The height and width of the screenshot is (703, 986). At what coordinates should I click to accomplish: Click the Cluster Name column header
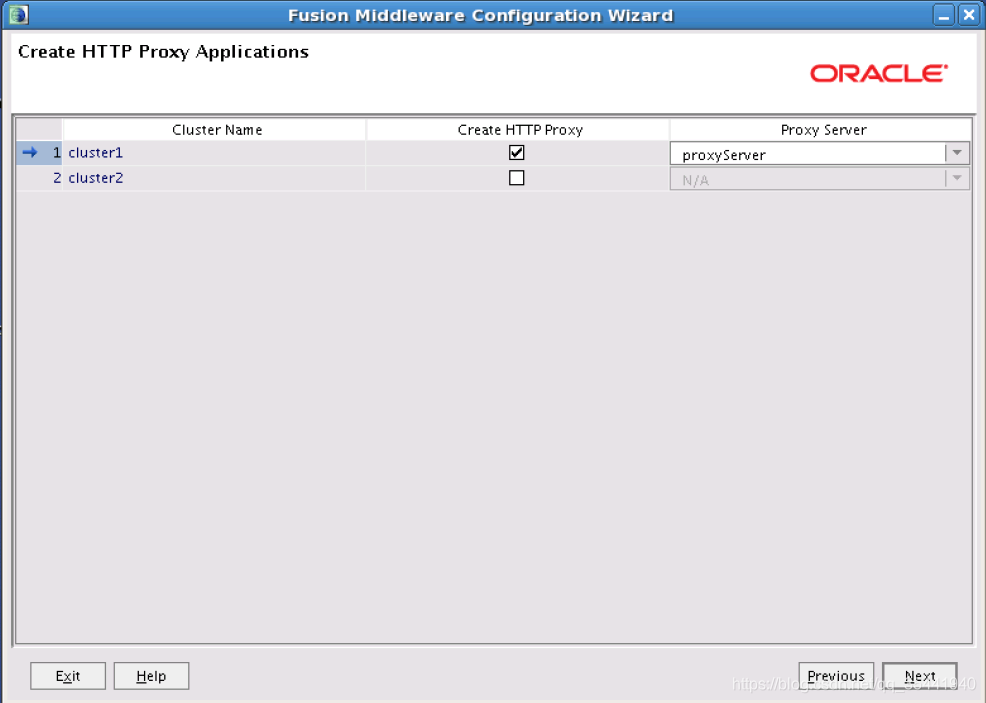pos(214,130)
